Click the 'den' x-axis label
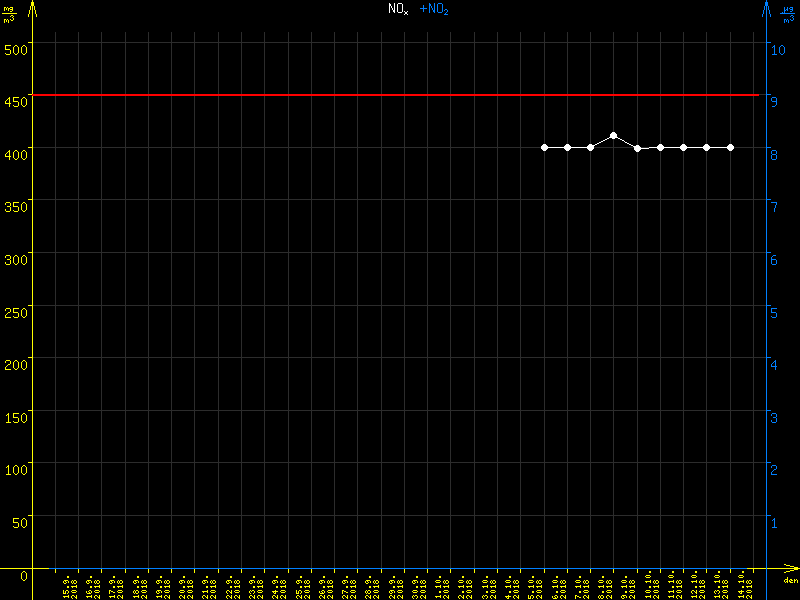 pos(790,582)
